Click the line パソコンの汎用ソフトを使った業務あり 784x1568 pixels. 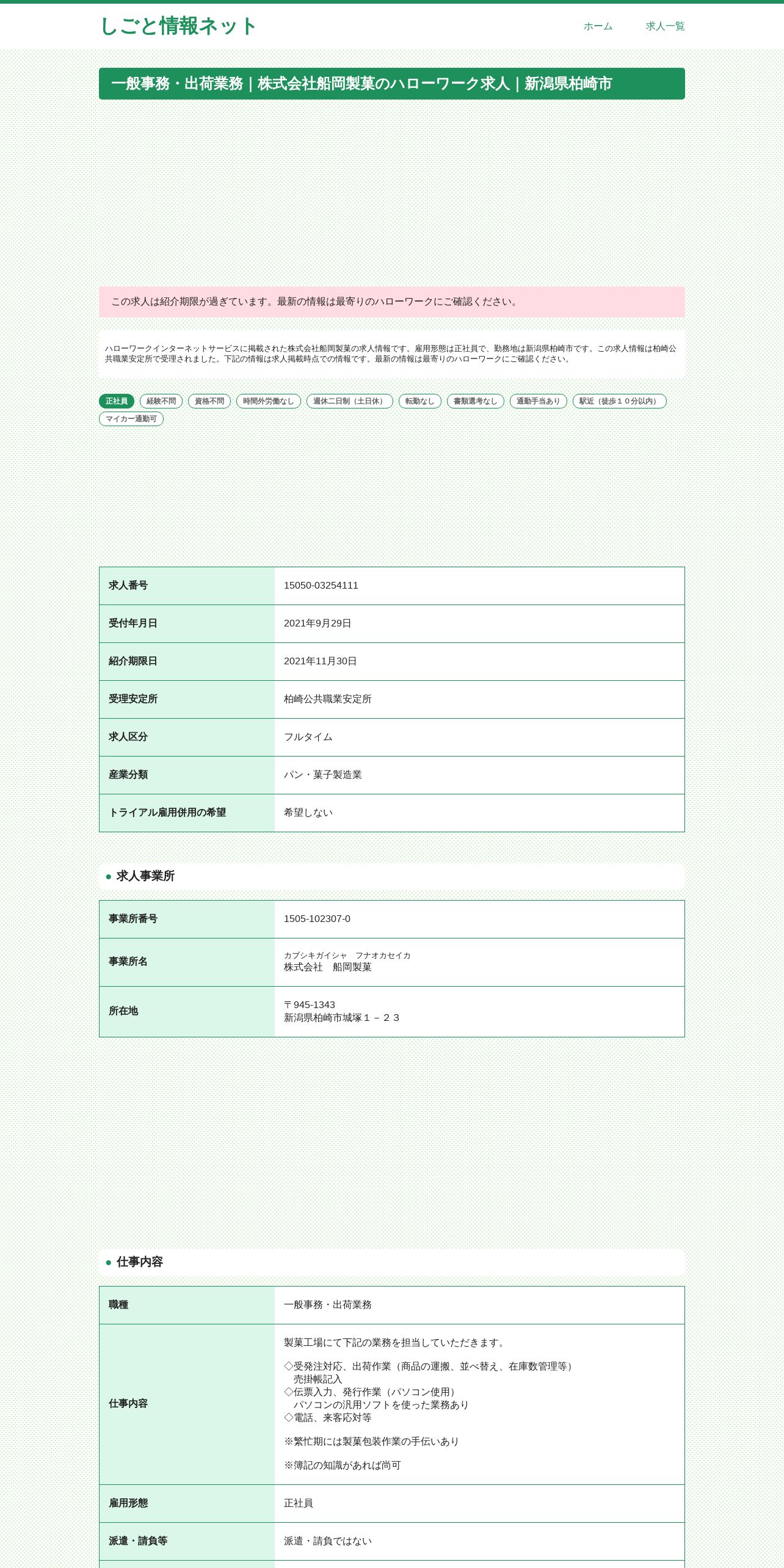click(382, 1405)
